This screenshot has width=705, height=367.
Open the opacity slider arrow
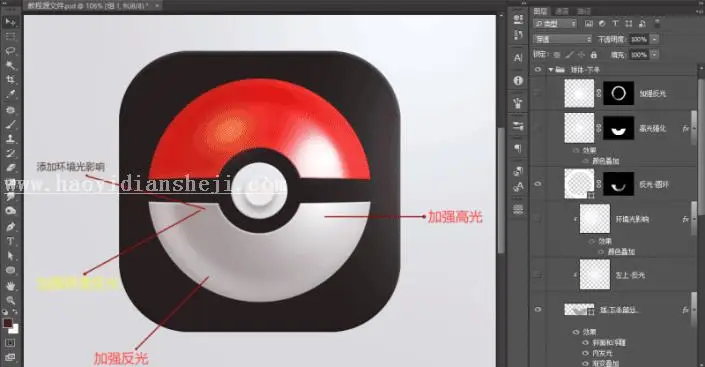[x=654, y=39]
